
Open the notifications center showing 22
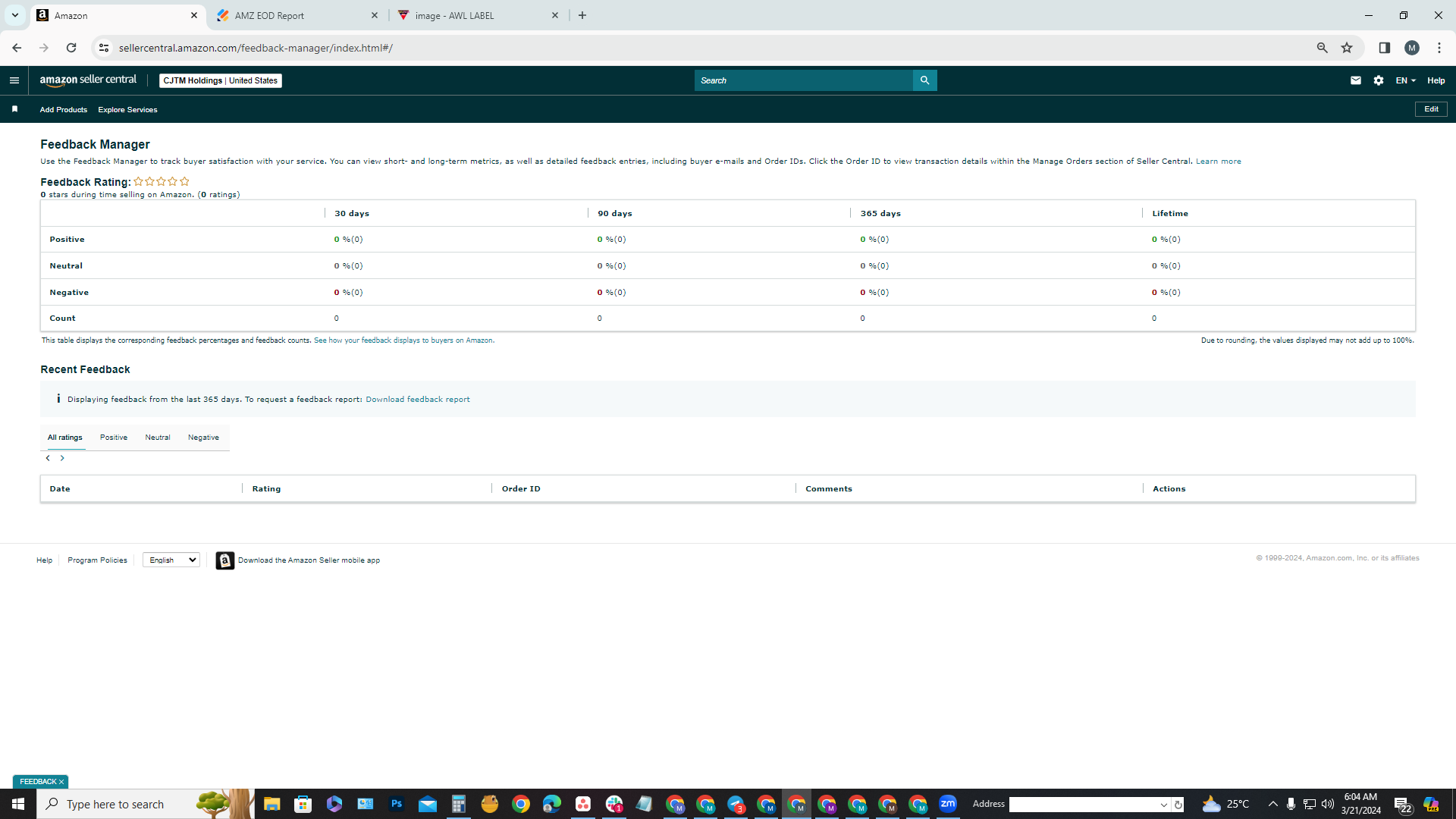coord(1403,805)
